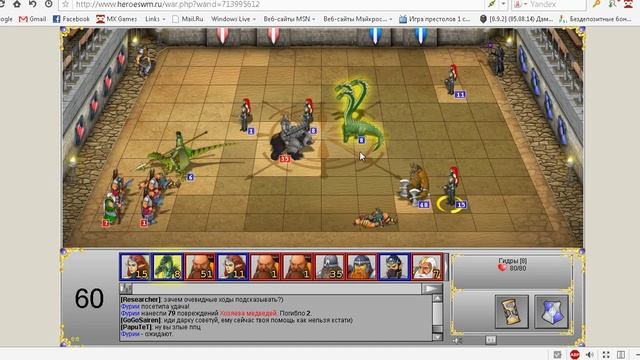Click the fury stack labeled 1
This screenshot has height=360, width=640.
pyautogui.click(x=245, y=116)
